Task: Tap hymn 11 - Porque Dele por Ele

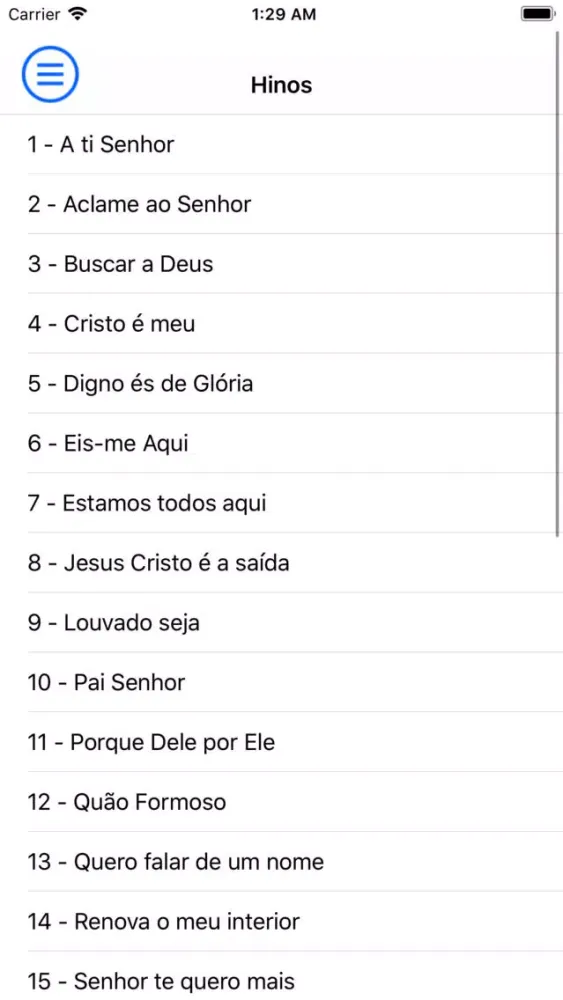Action: coord(281,742)
